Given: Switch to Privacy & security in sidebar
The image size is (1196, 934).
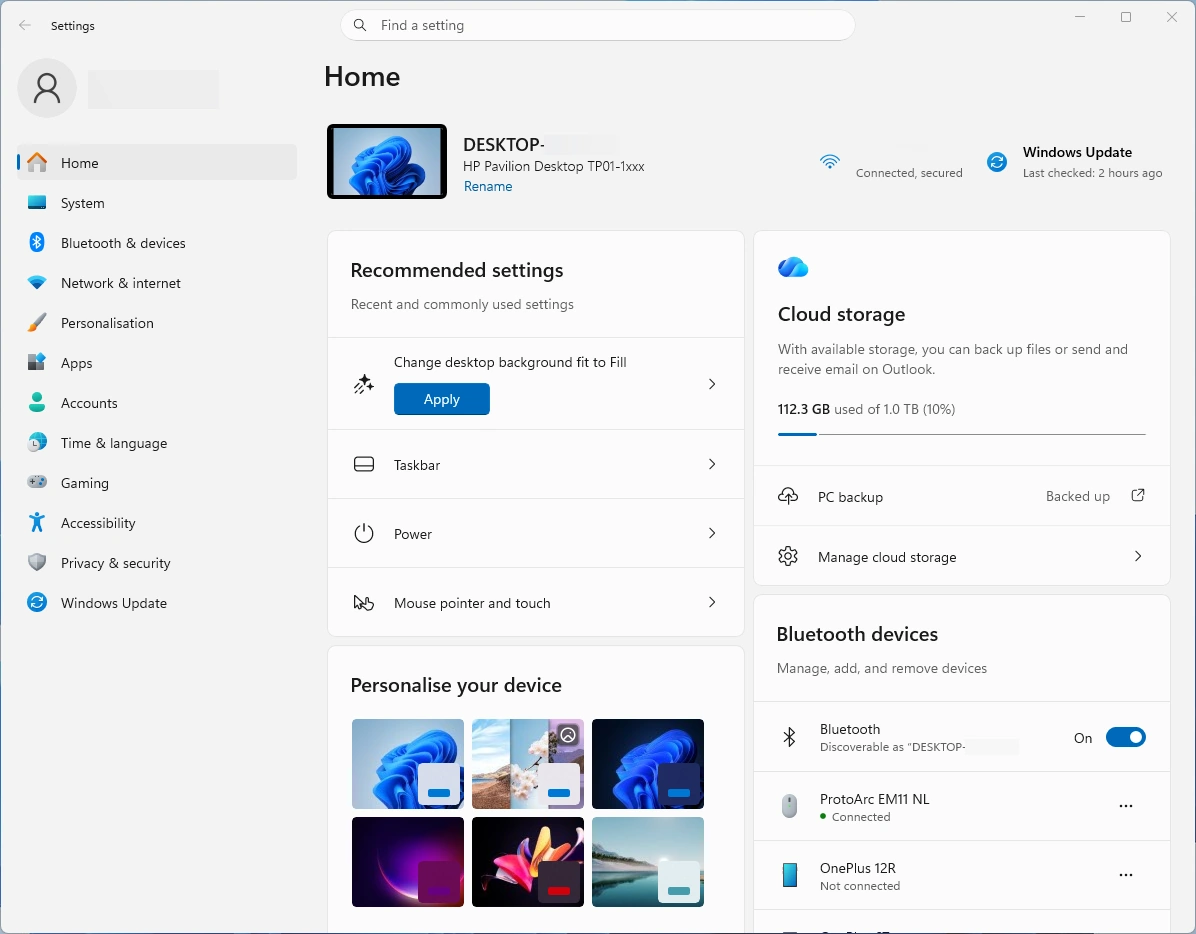Looking at the screenshot, I should pyautogui.click(x=38, y=562).
